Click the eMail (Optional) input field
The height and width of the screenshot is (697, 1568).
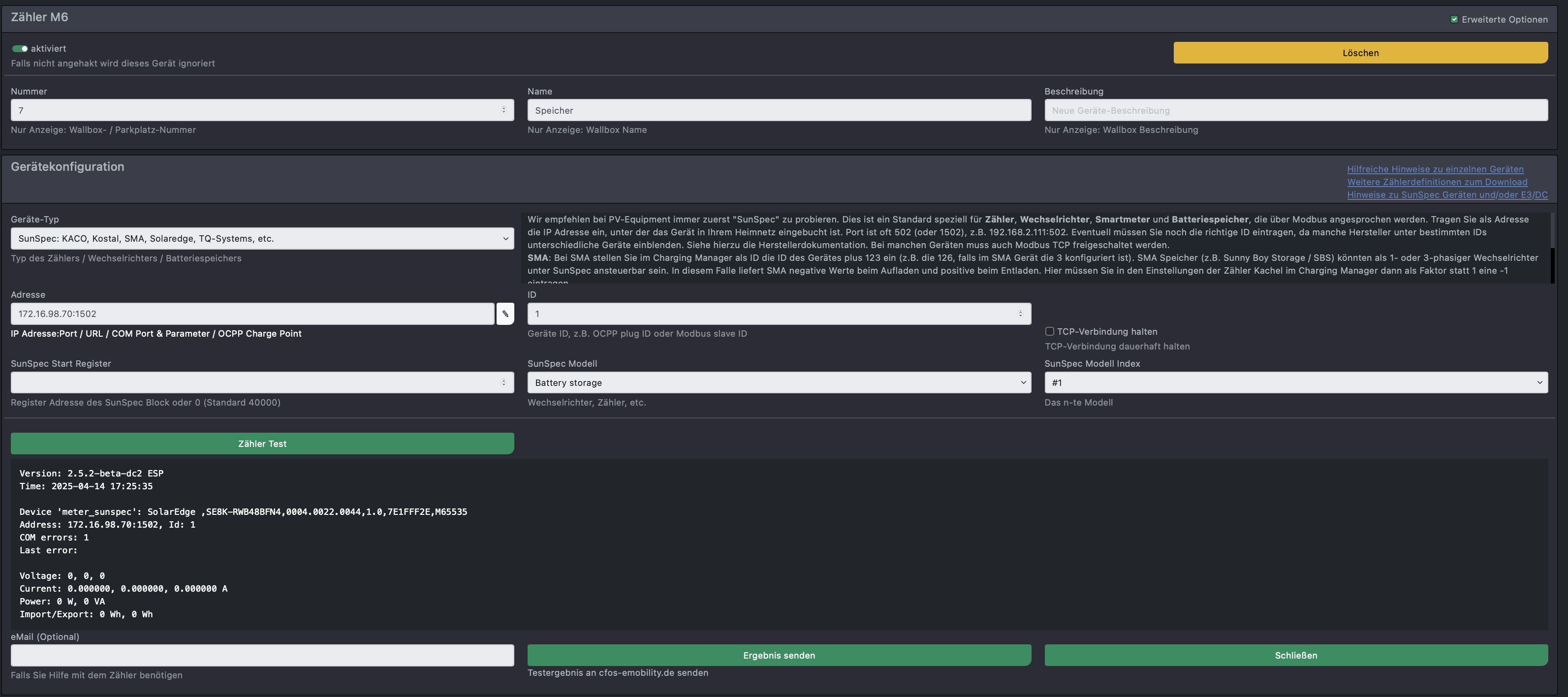click(x=262, y=655)
